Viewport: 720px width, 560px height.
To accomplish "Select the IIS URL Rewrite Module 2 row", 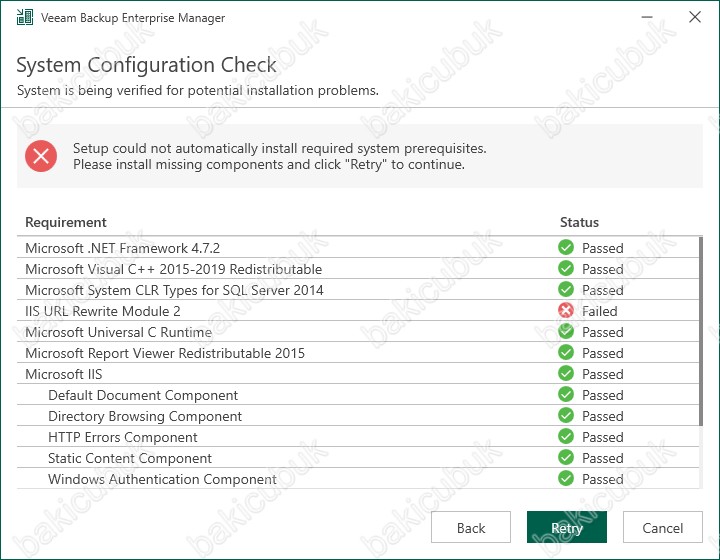I will click(358, 311).
